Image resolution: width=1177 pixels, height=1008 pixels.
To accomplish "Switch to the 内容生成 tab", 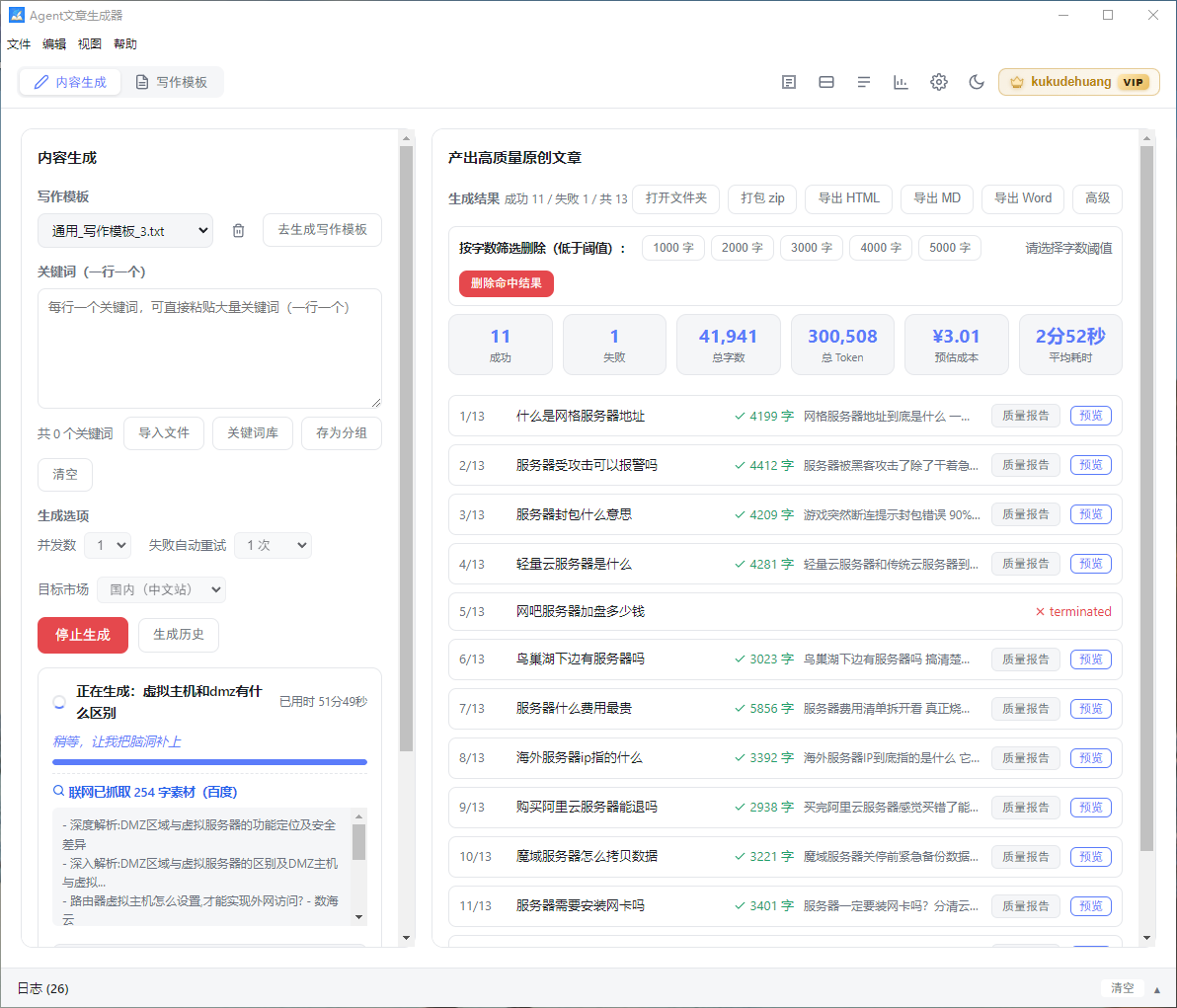I will 70,82.
